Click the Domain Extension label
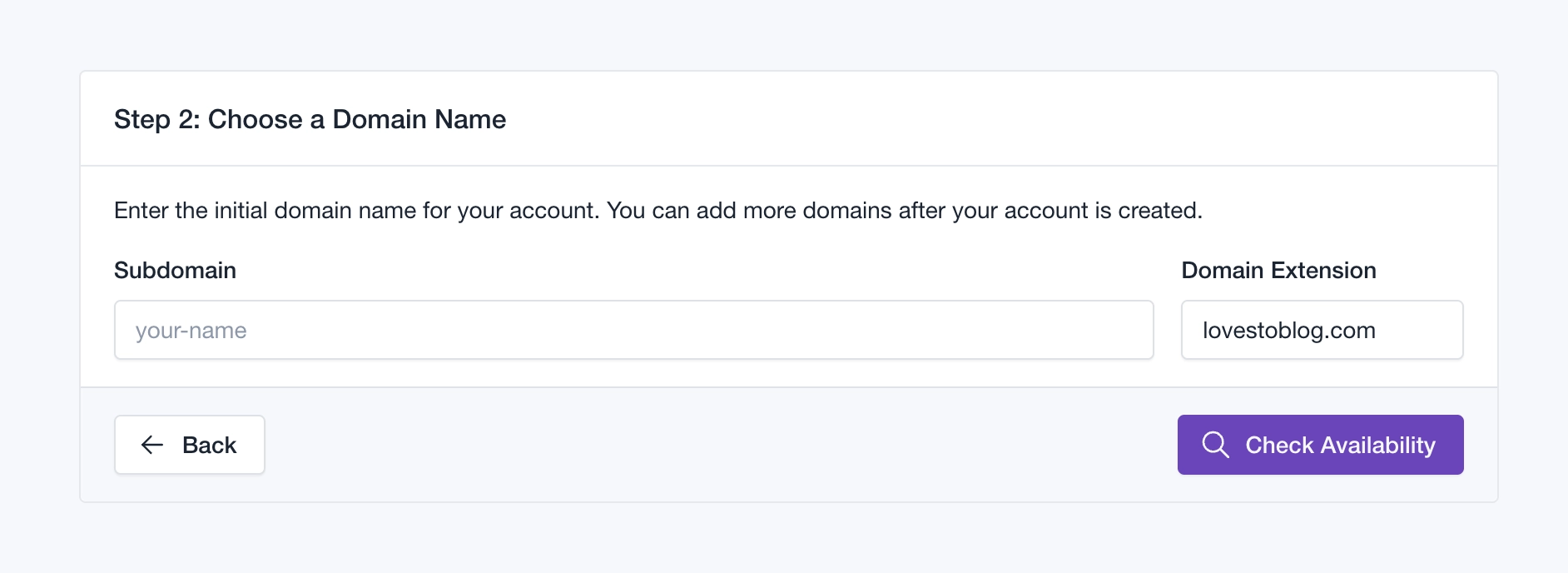The height and width of the screenshot is (573, 1568). point(1278,271)
